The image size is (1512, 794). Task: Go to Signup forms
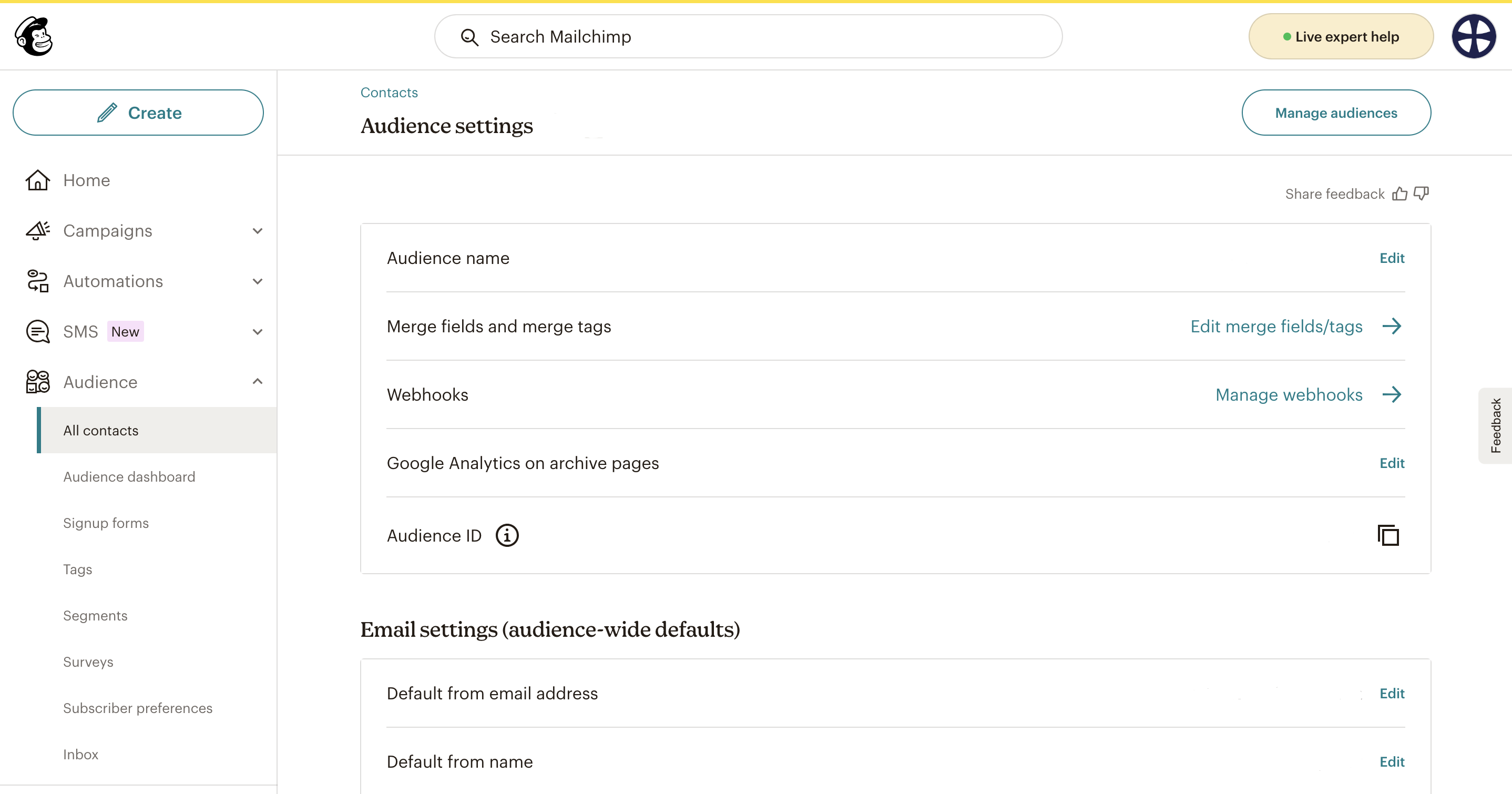tap(106, 523)
